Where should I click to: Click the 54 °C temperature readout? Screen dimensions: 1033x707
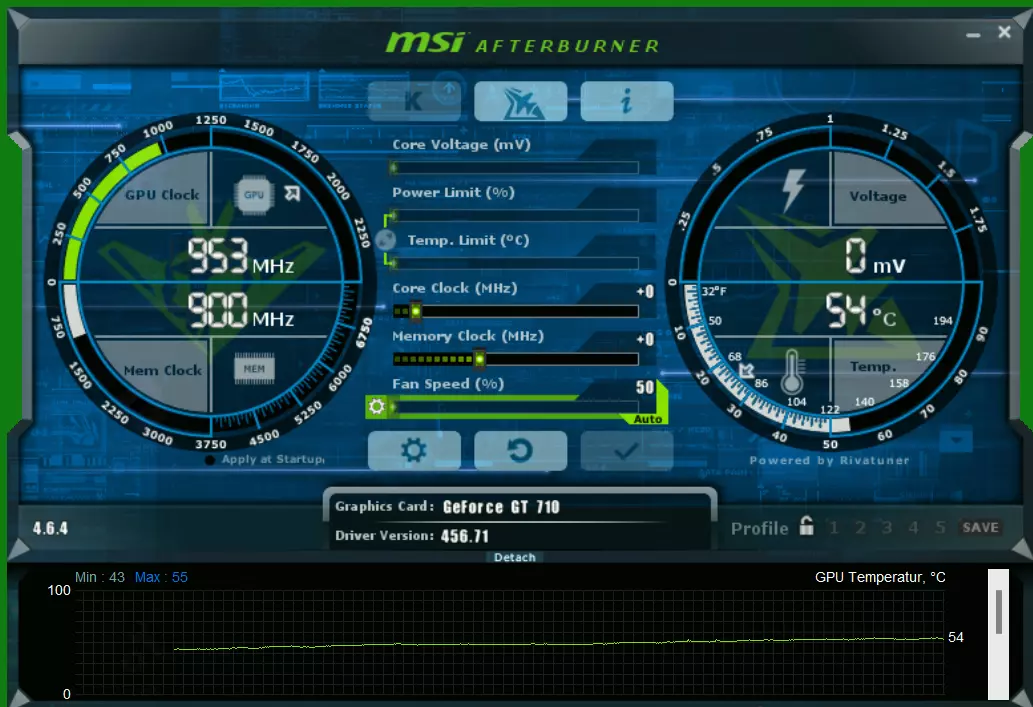coord(861,311)
